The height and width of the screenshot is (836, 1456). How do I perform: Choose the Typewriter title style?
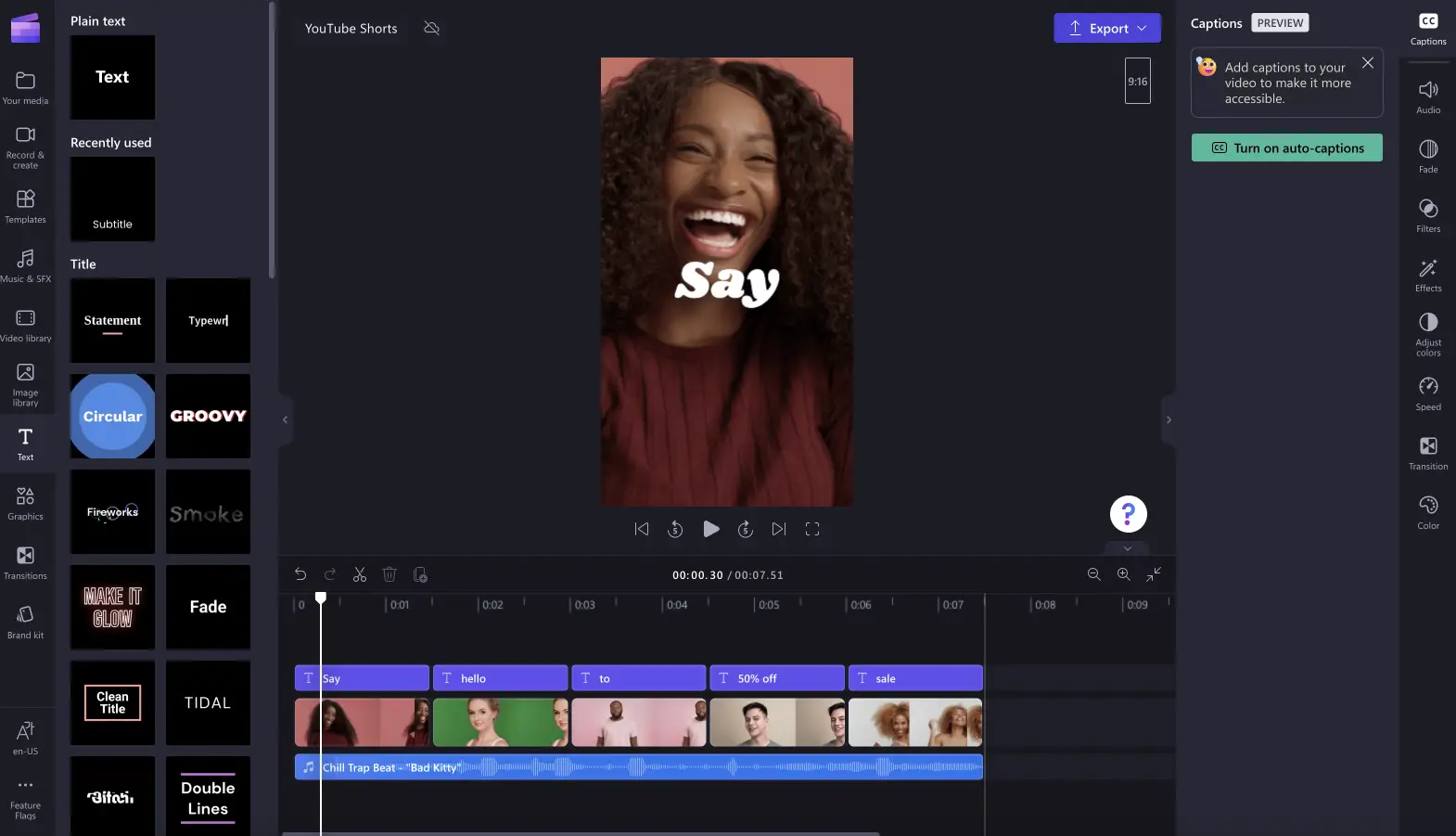tap(208, 320)
